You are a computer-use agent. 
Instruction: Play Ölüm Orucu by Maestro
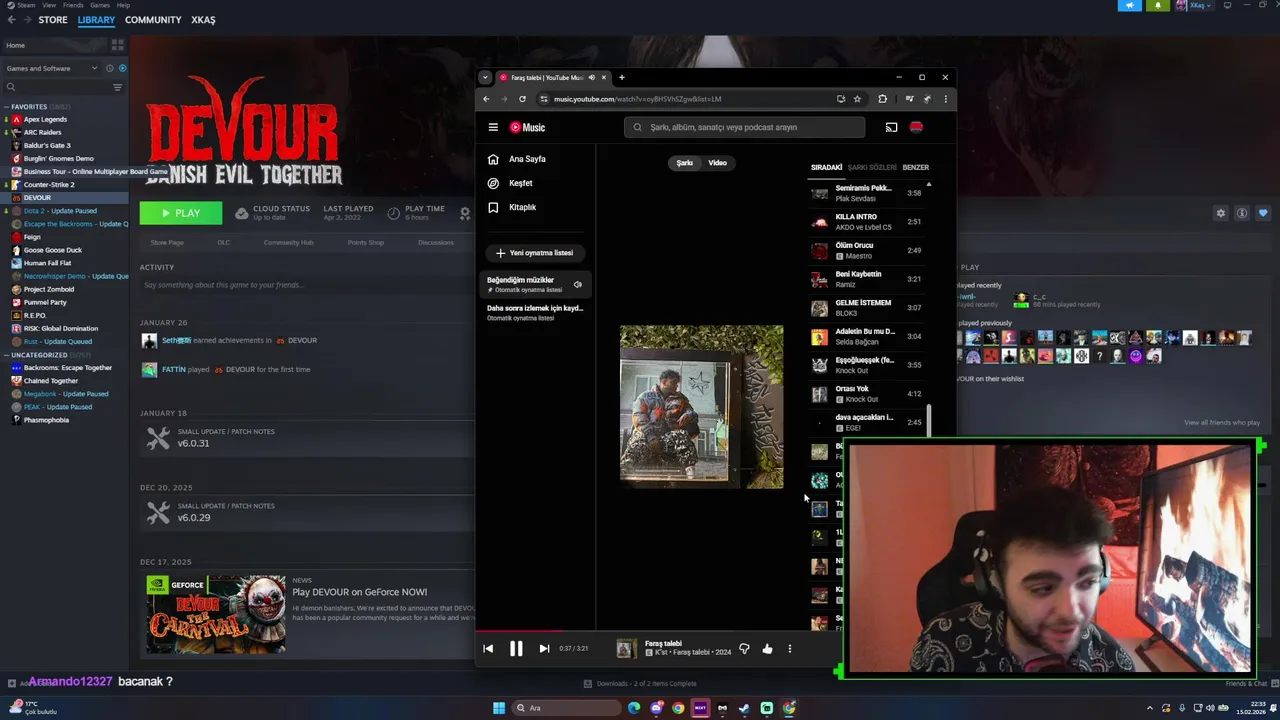point(866,250)
